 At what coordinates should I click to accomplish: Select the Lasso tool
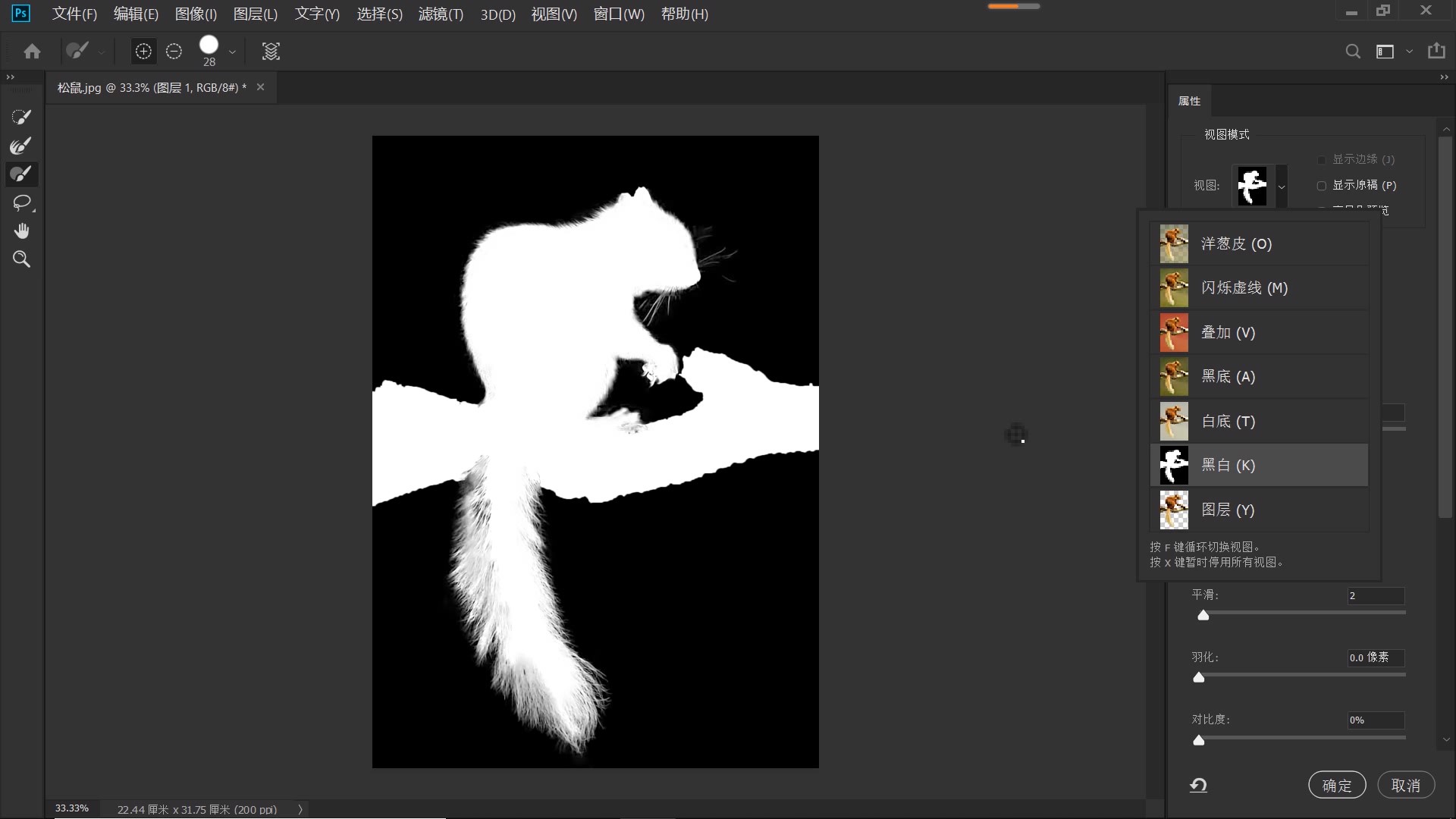tap(21, 202)
